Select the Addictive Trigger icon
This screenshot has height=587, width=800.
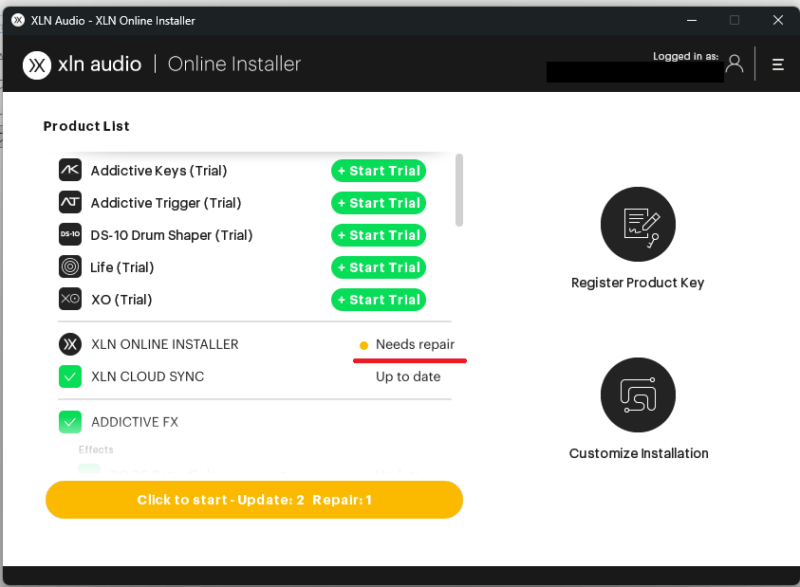click(x=69, y=202)
